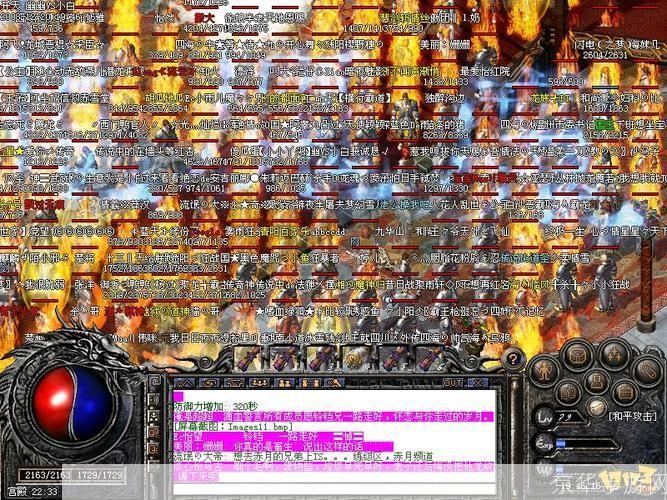Click the OUT logout button
Image resolution: width=667 pixels, height=500 pixels.
pyautogui.click(x=453, y=383)
